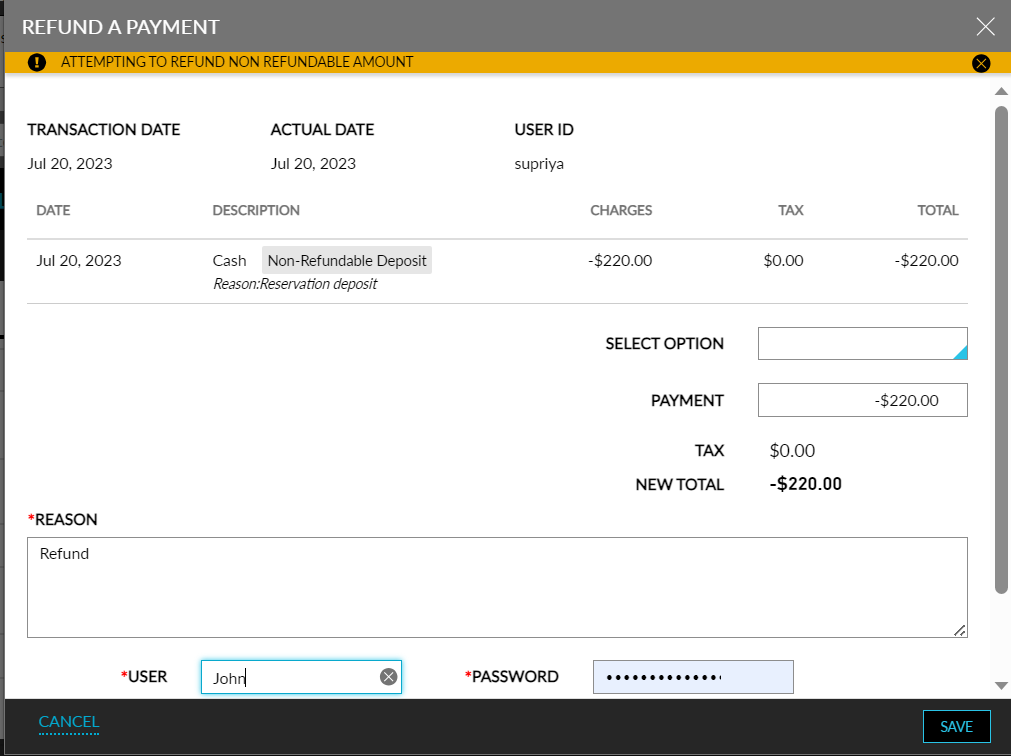This screenshot has height=756, width=1011.
Task: Click the scrollbar up arrow
Action: [x=1001, y=91]
